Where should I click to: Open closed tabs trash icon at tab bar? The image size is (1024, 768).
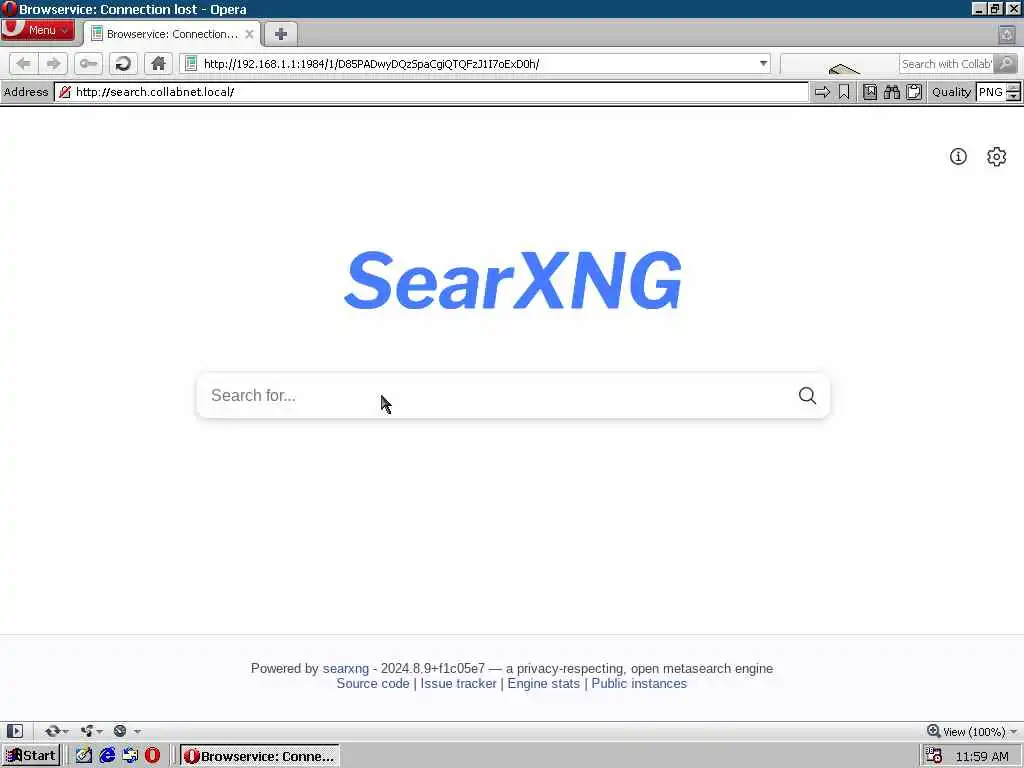(1007, 34)
